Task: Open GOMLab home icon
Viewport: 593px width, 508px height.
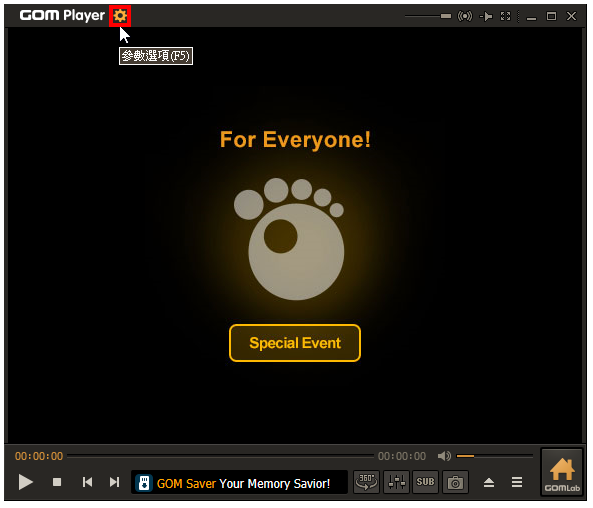Action: (562, 472)
